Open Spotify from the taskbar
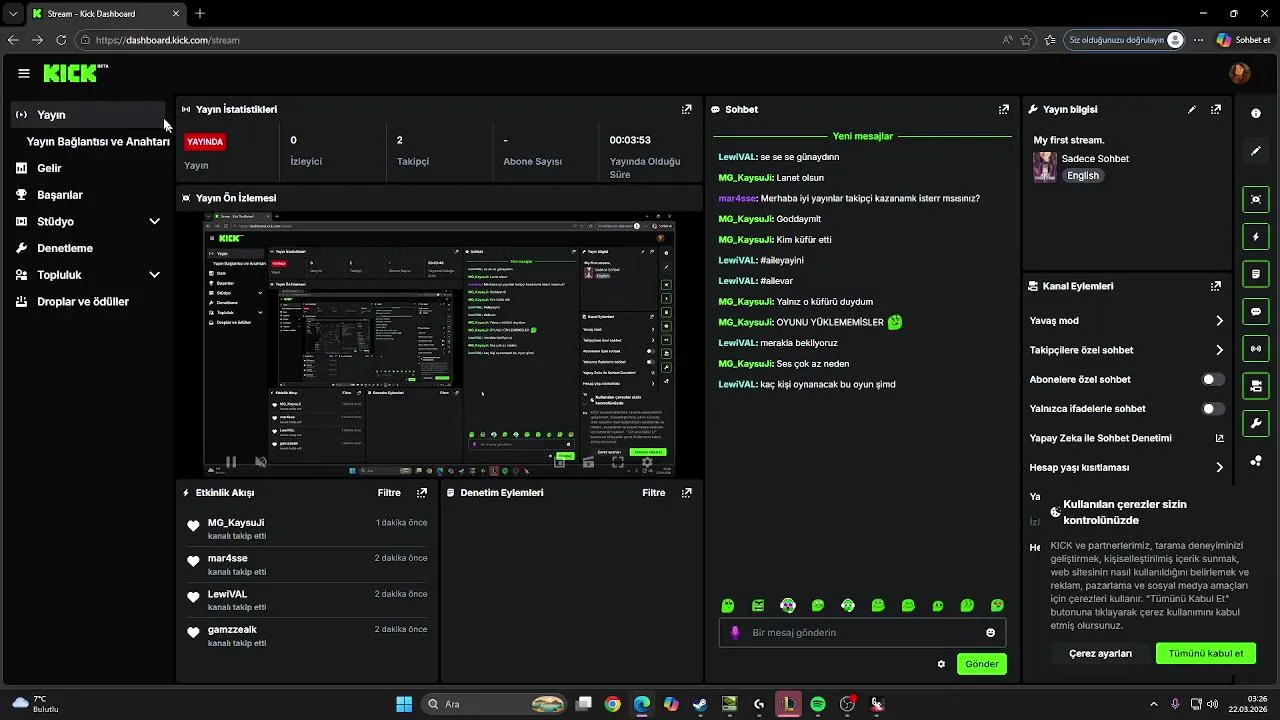The image size is (1280, 720). (818, 704)
